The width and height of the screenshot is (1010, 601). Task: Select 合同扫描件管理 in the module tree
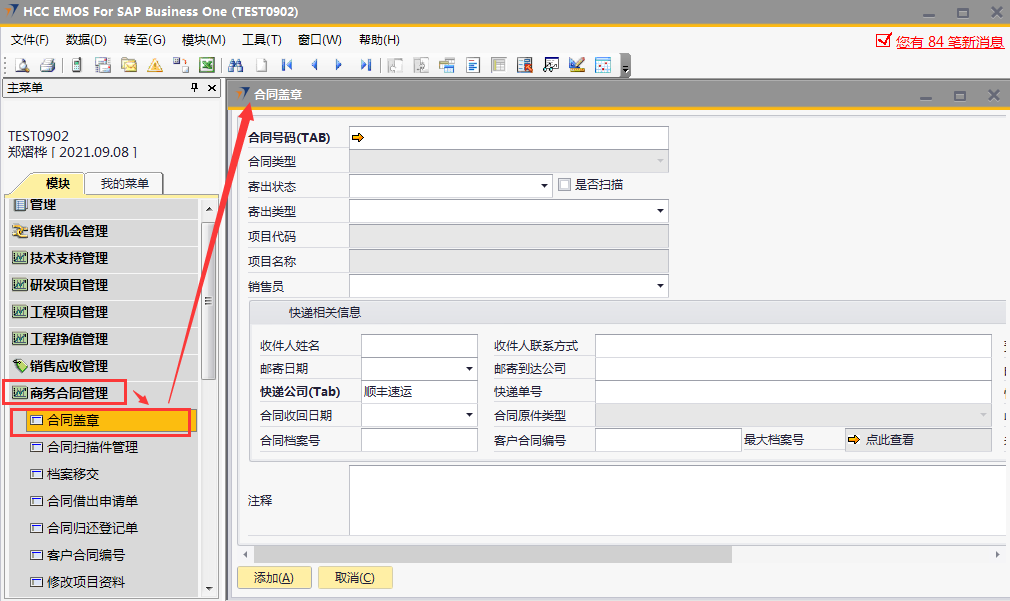92,447
